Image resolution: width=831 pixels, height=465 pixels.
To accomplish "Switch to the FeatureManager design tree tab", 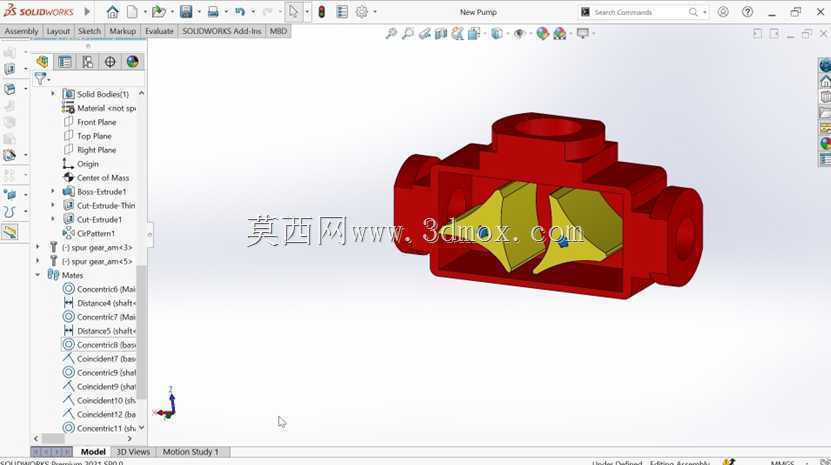I will click(x=42, y=62).
